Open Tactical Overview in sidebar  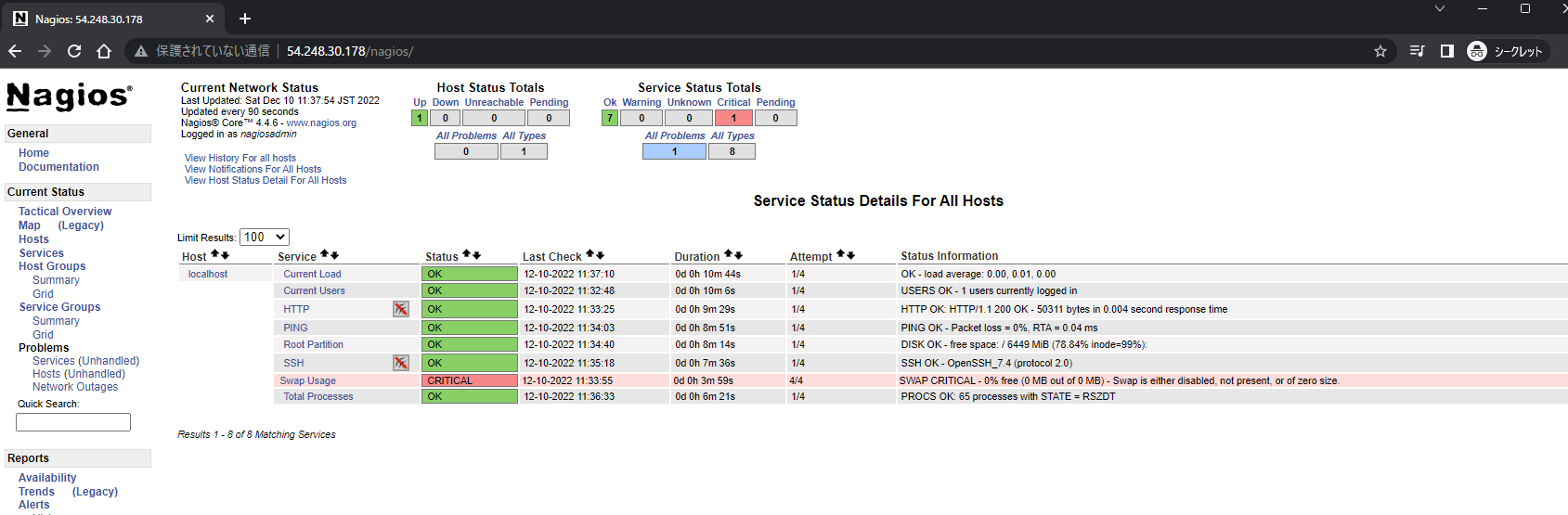pos(65,212)
